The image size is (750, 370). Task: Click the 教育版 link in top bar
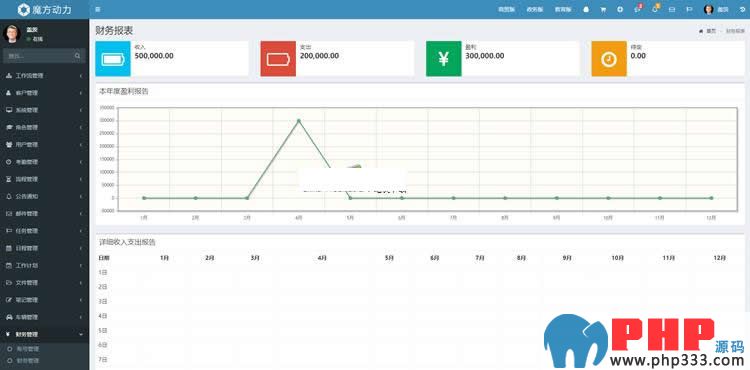(563, 9)
